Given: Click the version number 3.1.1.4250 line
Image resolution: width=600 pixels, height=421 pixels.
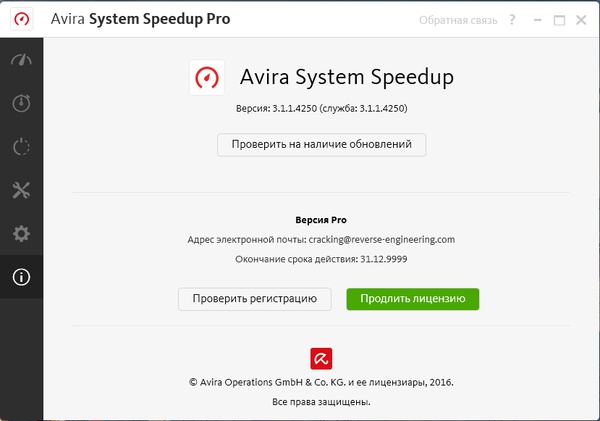Looking at the screenshot, I should pyautogui.click(x=321, y=108).
